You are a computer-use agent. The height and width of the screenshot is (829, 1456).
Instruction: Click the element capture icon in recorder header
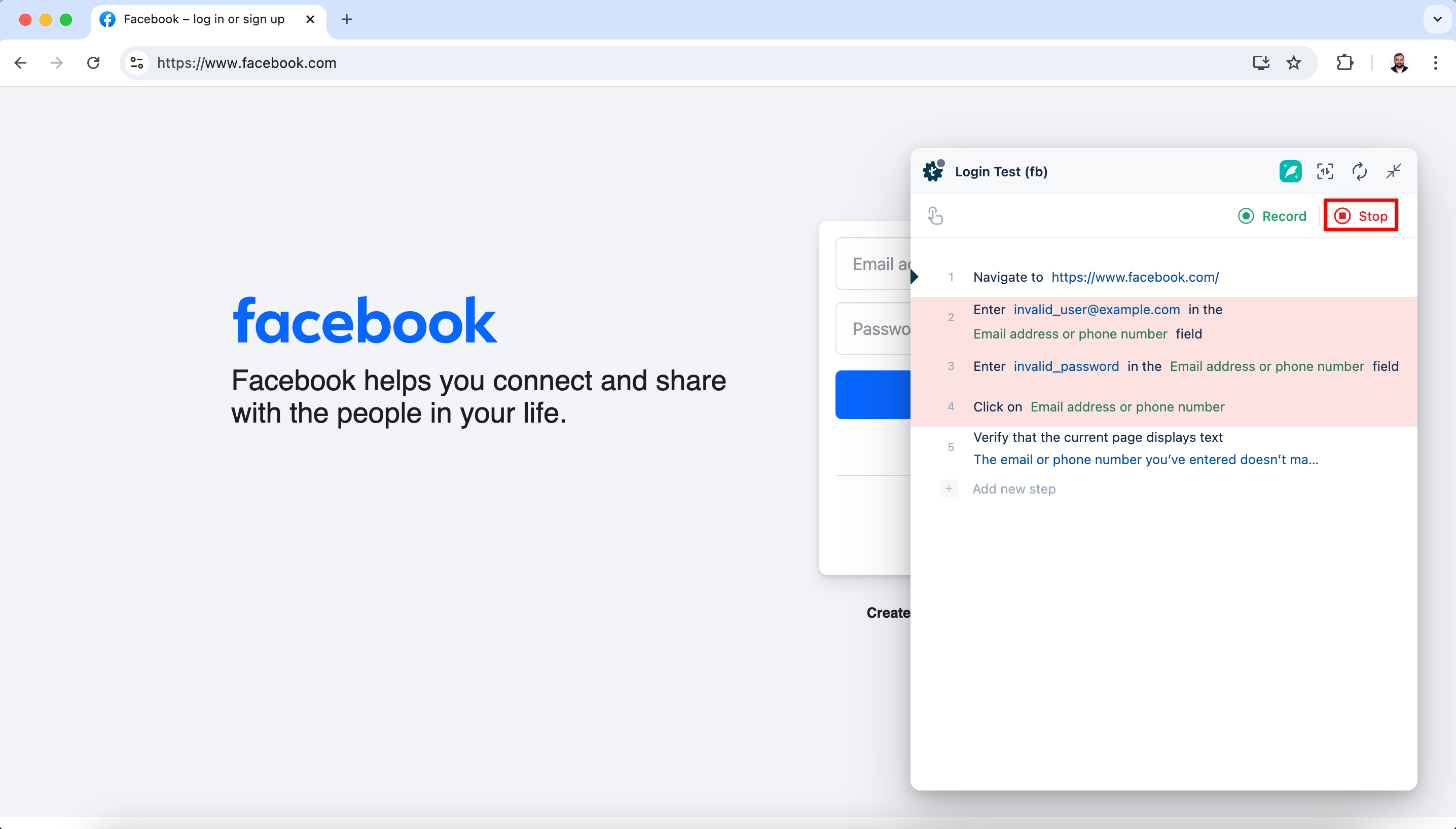pos(1325,171)
